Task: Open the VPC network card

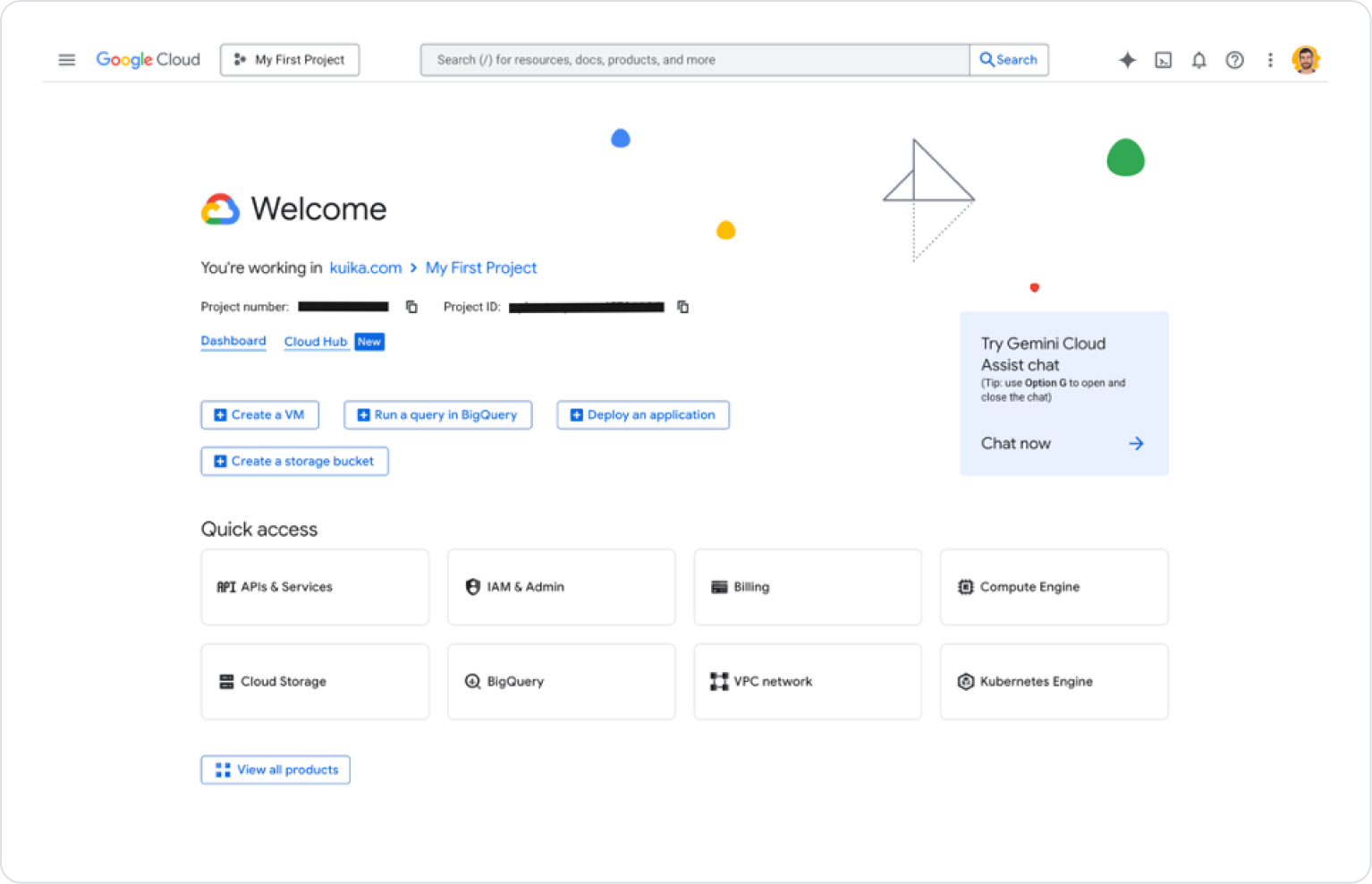Action: pos(808,682)
